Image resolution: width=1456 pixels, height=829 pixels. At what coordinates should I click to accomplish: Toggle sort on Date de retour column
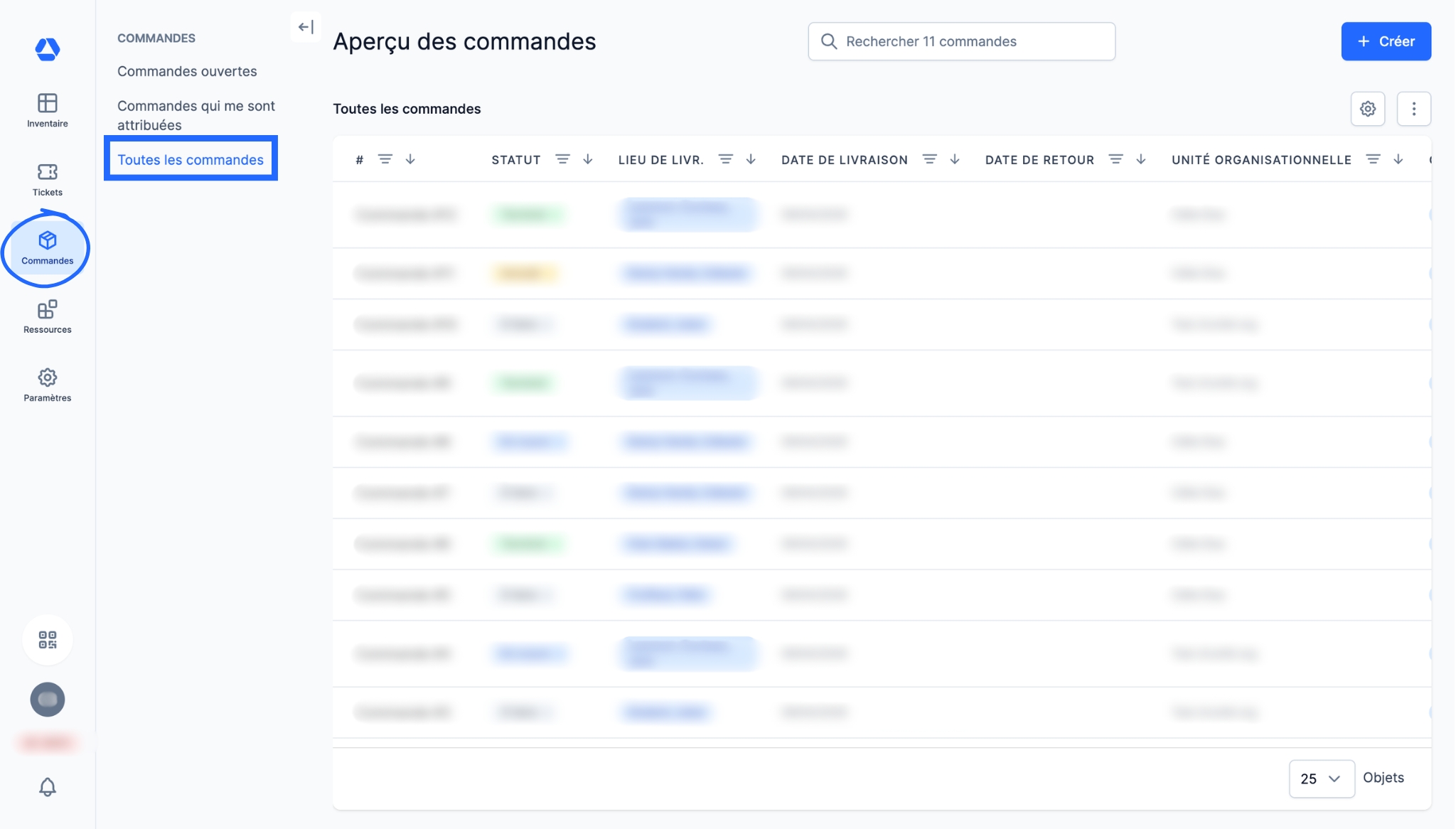(1140, 159)
